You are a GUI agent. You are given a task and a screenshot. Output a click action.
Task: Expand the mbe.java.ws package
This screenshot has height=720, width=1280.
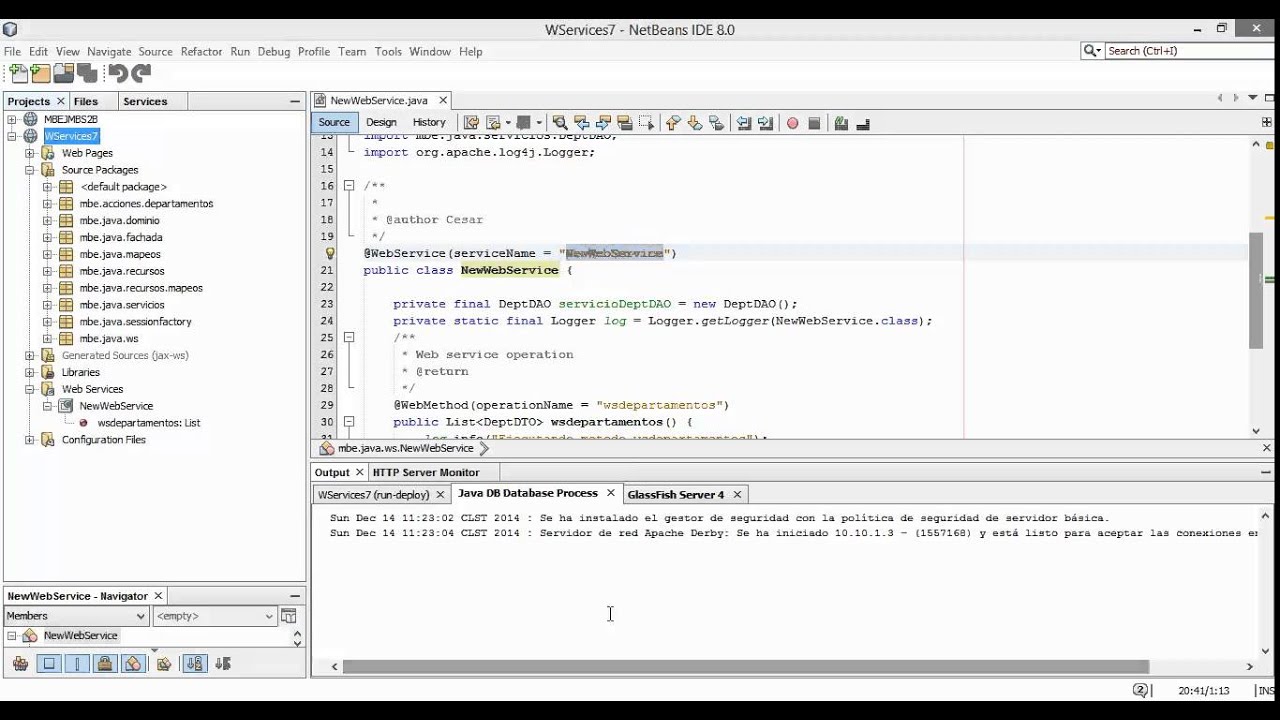(47, 338)
